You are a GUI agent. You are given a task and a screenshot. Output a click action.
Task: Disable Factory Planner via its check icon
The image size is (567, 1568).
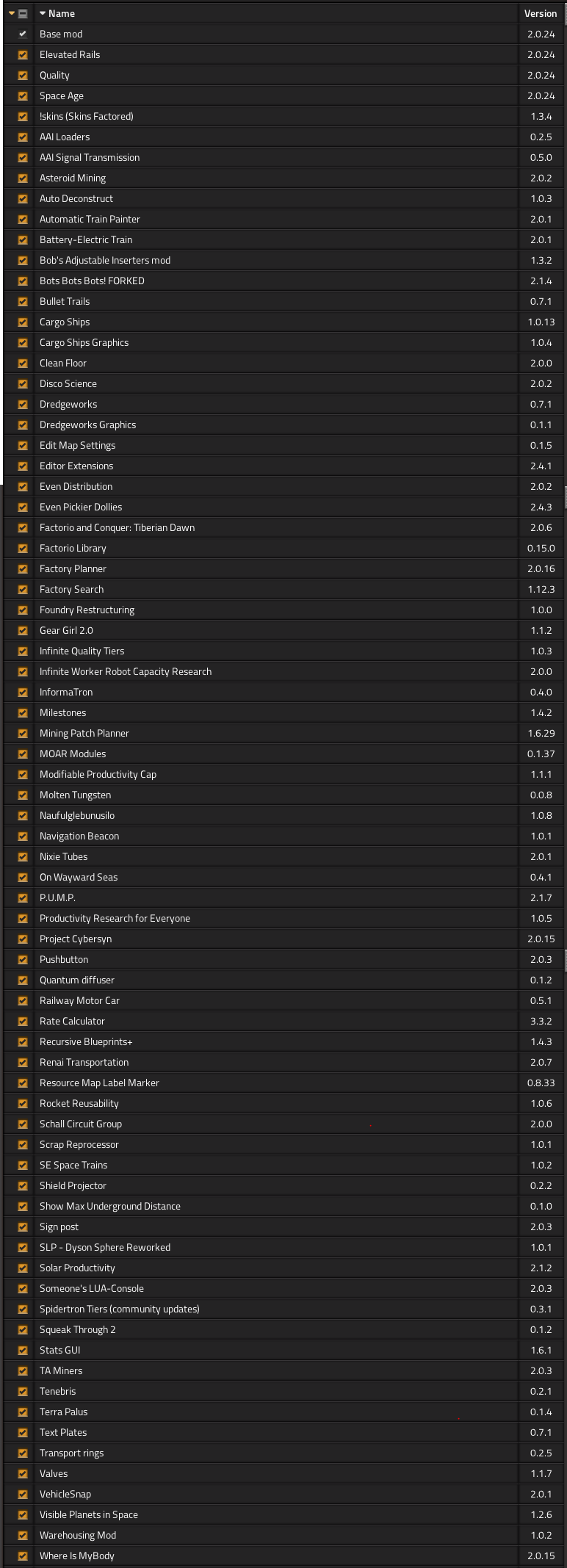pos(23,568)
